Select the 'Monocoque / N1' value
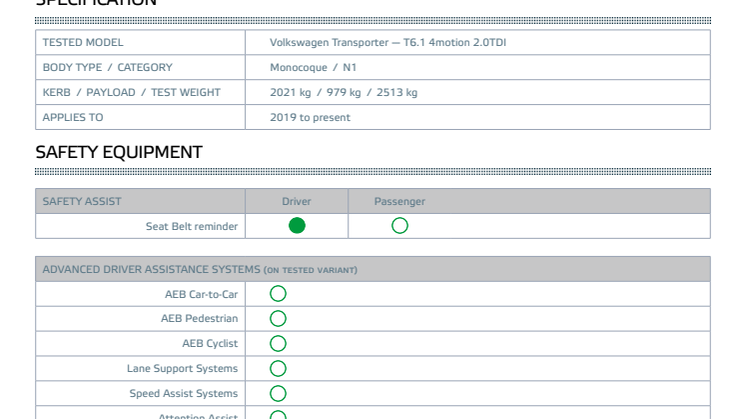The image size is (746, 419). pyautogui.click(x=313, y=68)
